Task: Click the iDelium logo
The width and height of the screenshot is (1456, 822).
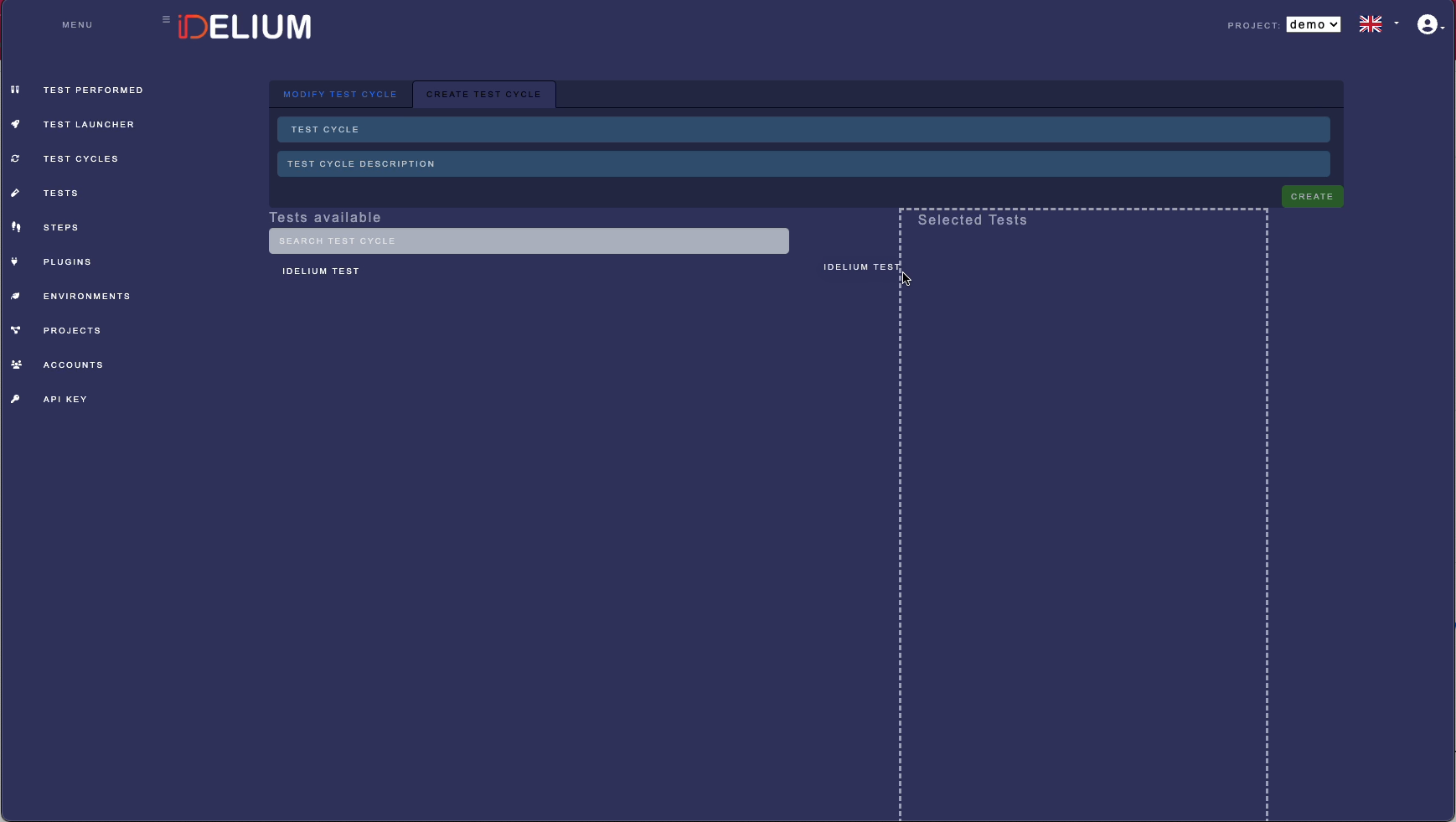Action: pyautogui.click(x=245, y=27)
